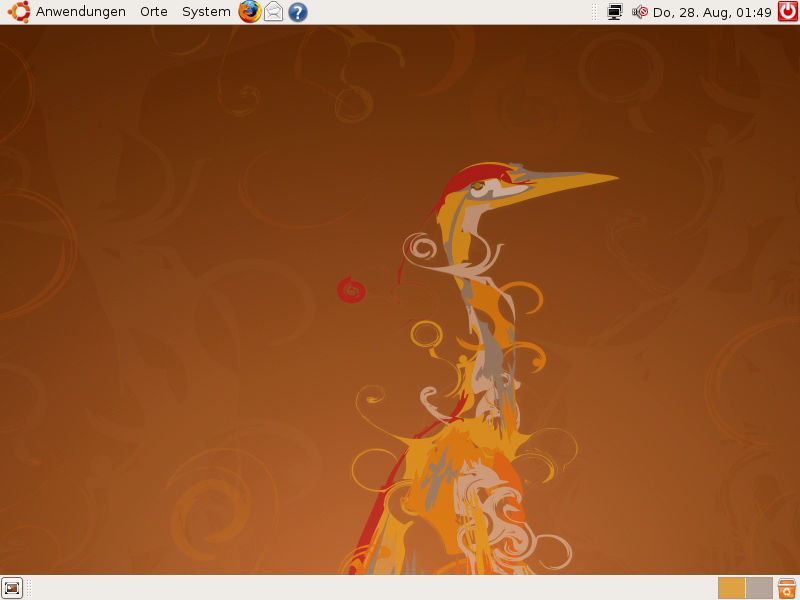Open the calendar from the date and time
This screenshot has height=600, width=800.
tap(712, 12)
